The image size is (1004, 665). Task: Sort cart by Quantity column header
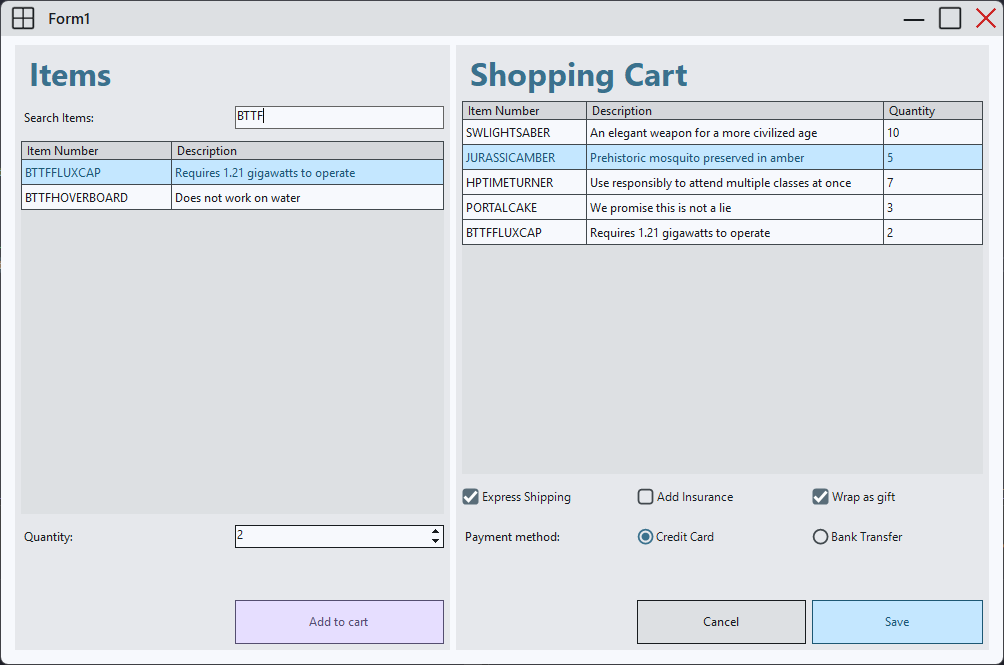[932, 111]
